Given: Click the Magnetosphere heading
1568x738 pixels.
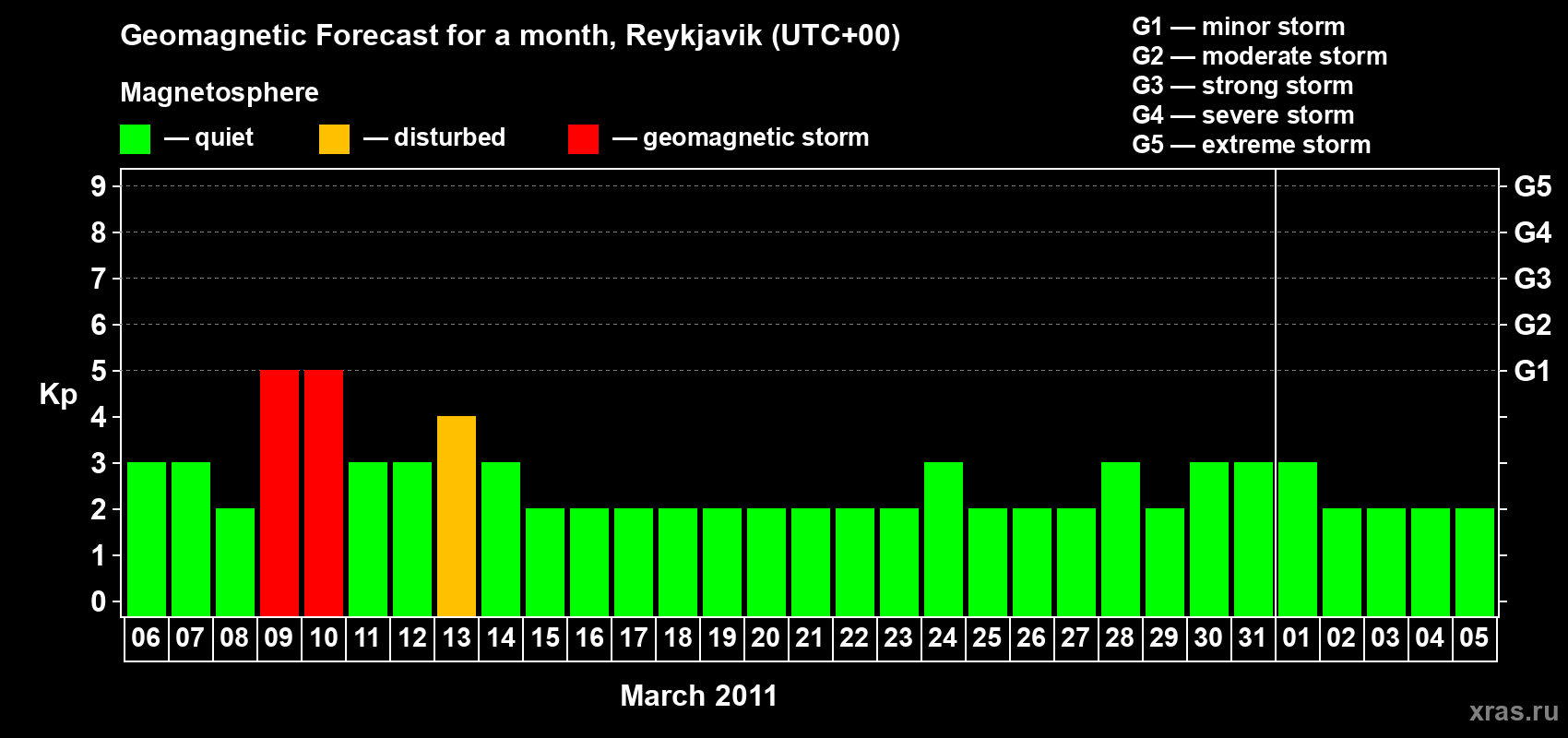Looking at the screenshot, I should (220, 92).
